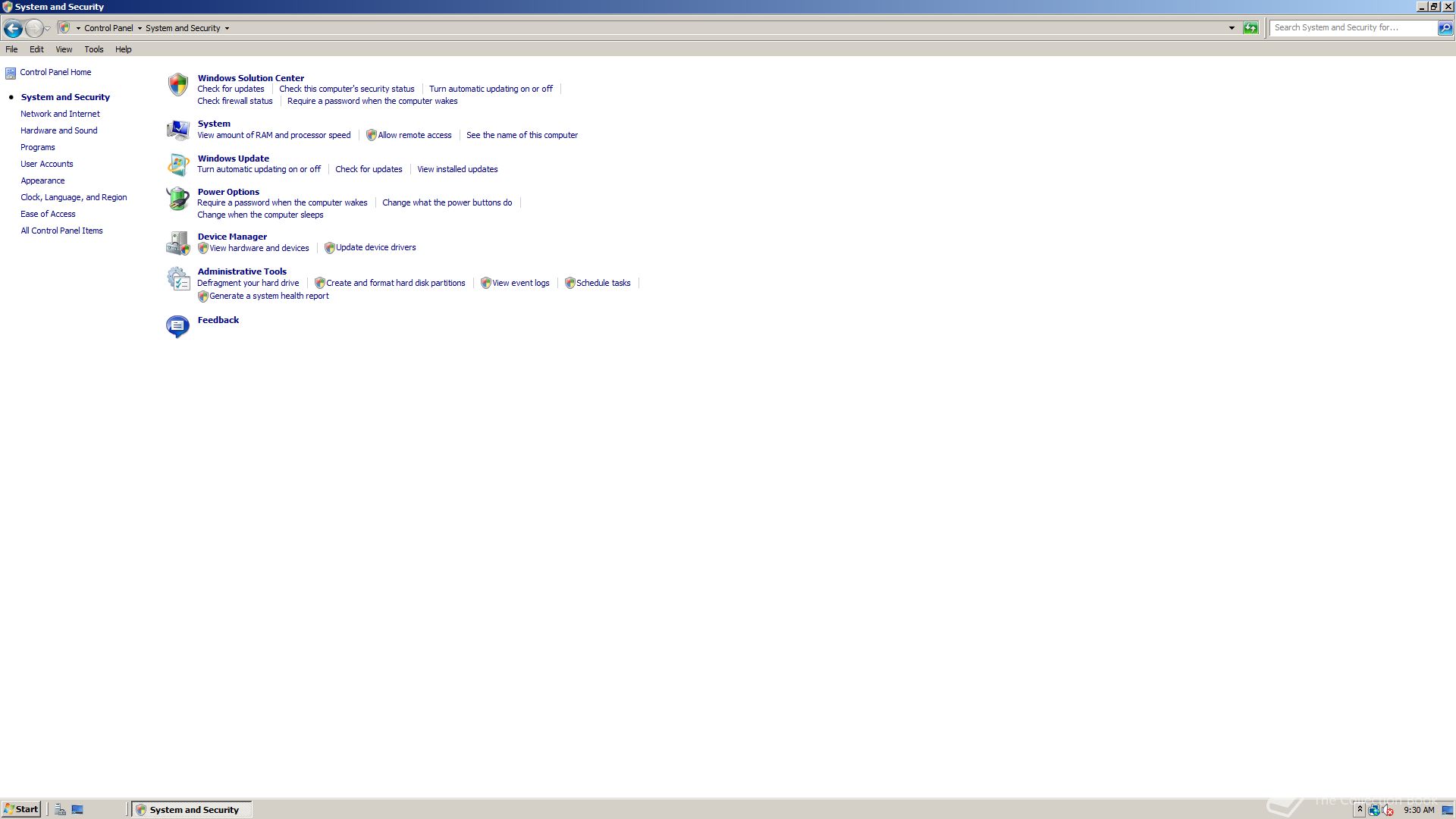Expand dropdown arrow after Control Panel breadcrumb
This screenshot has height=819, width=1456.
point(140,28)
